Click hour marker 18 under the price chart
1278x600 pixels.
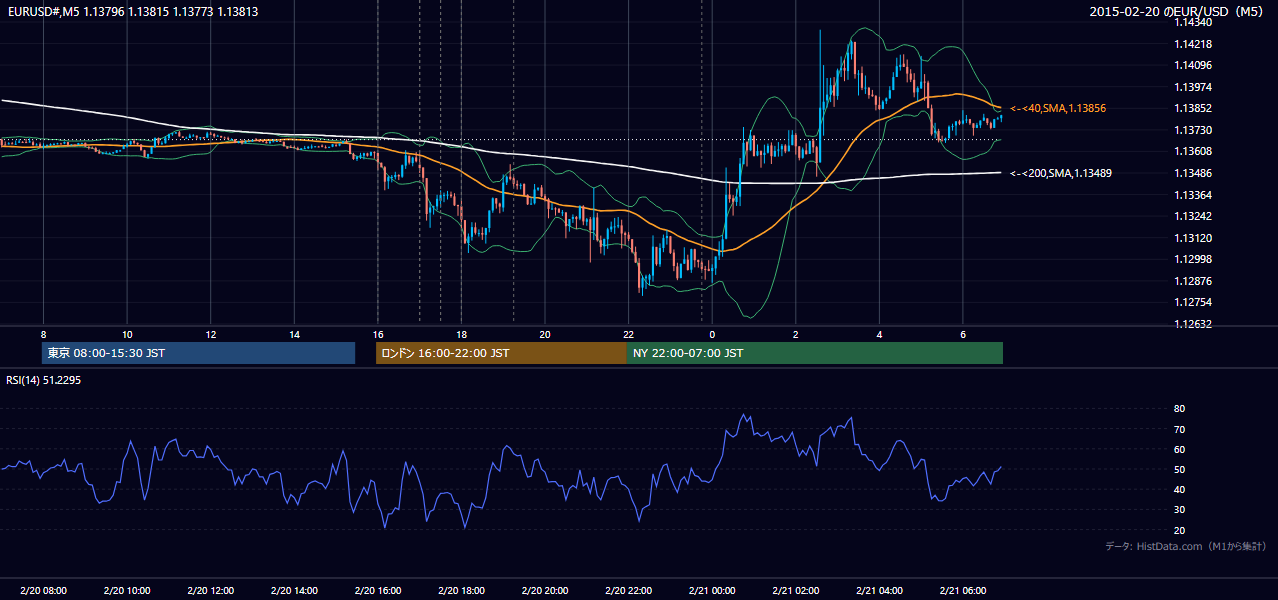coord(461,334)
